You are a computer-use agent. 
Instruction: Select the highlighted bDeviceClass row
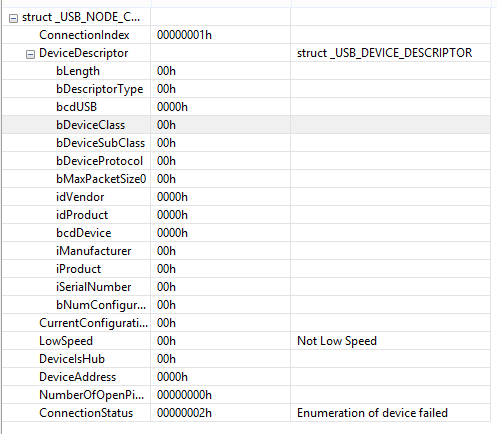coord(246,125)
